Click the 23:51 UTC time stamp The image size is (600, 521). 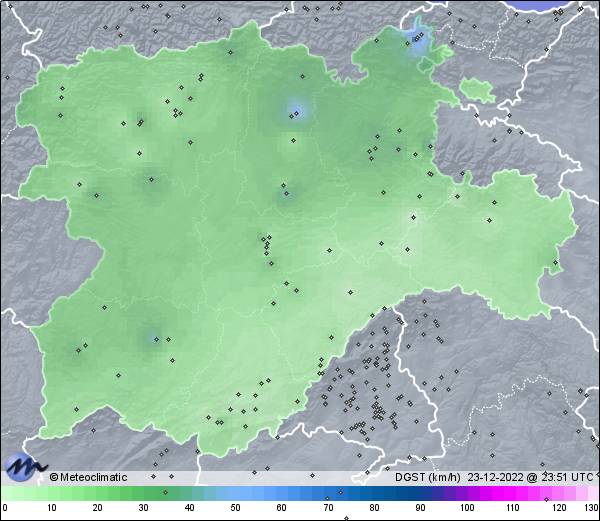tap(567, 477)
